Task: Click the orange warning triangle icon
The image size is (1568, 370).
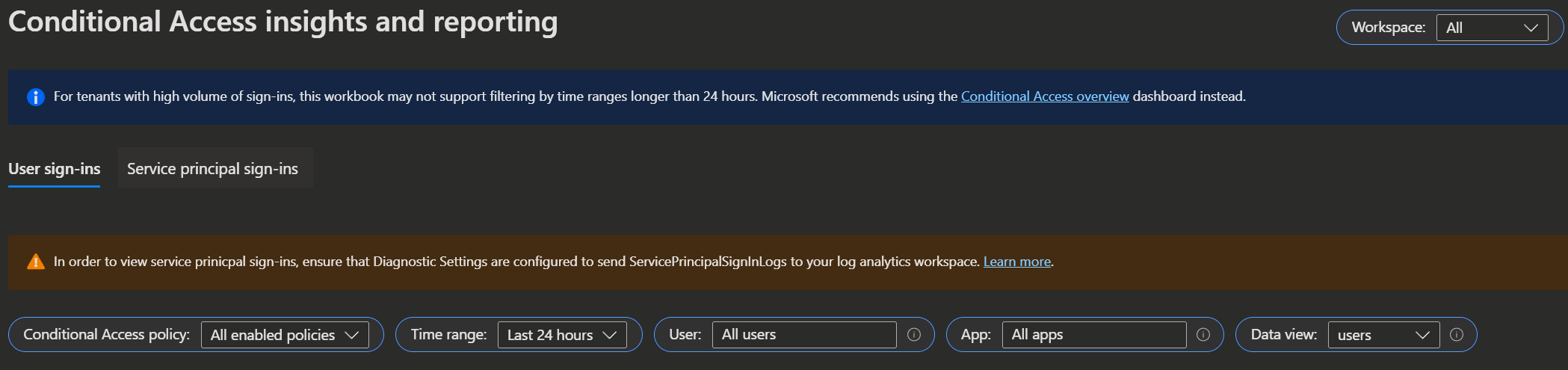Action: tap(35, 262)
